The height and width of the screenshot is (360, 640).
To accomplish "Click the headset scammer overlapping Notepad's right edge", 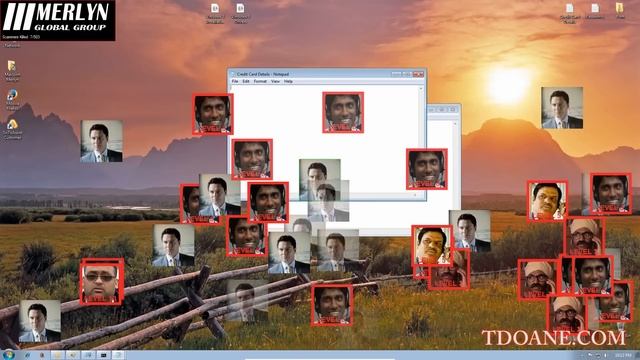I will (427, 169).
